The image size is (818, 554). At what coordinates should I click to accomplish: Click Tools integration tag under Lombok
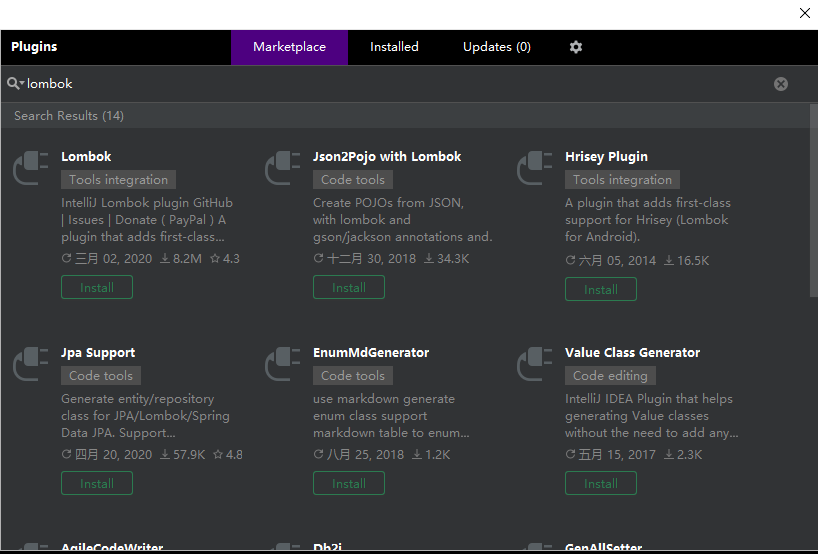[x=118, y=179]
